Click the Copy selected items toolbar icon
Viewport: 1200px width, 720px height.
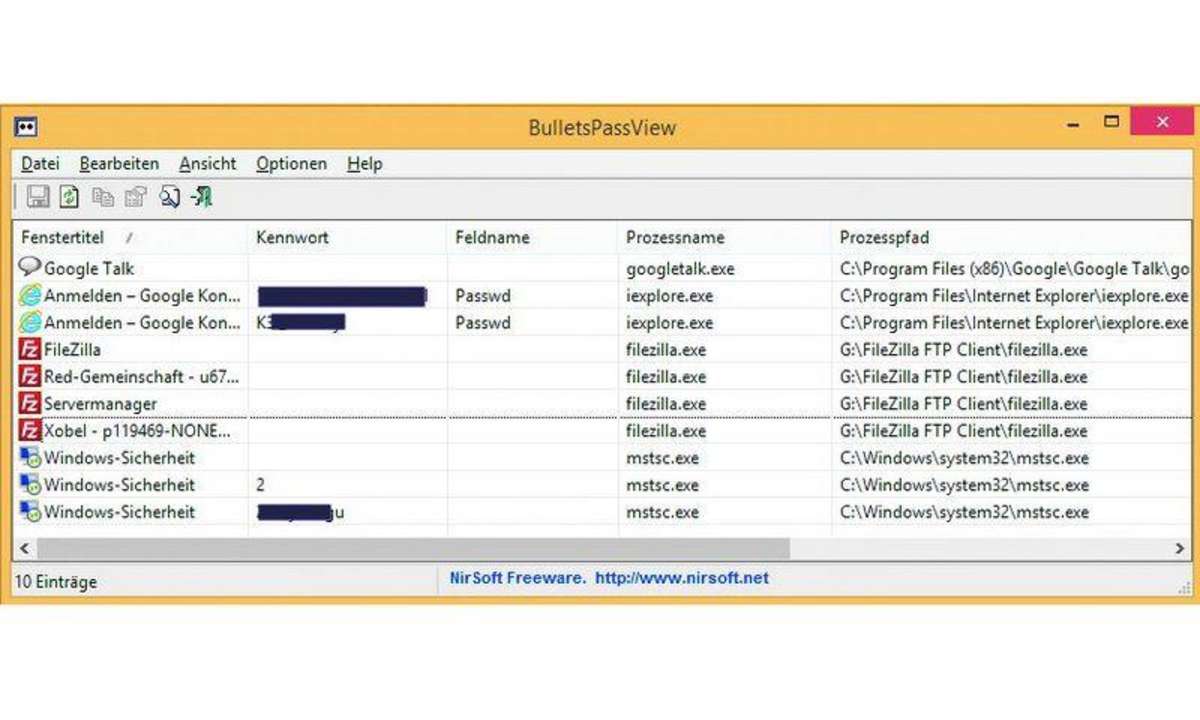click(102, 197)
